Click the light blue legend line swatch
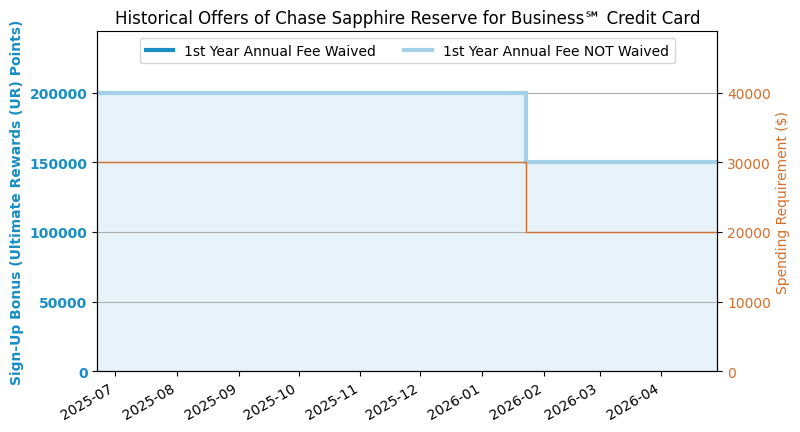The image size is (800, 432). tap(419, 51)
